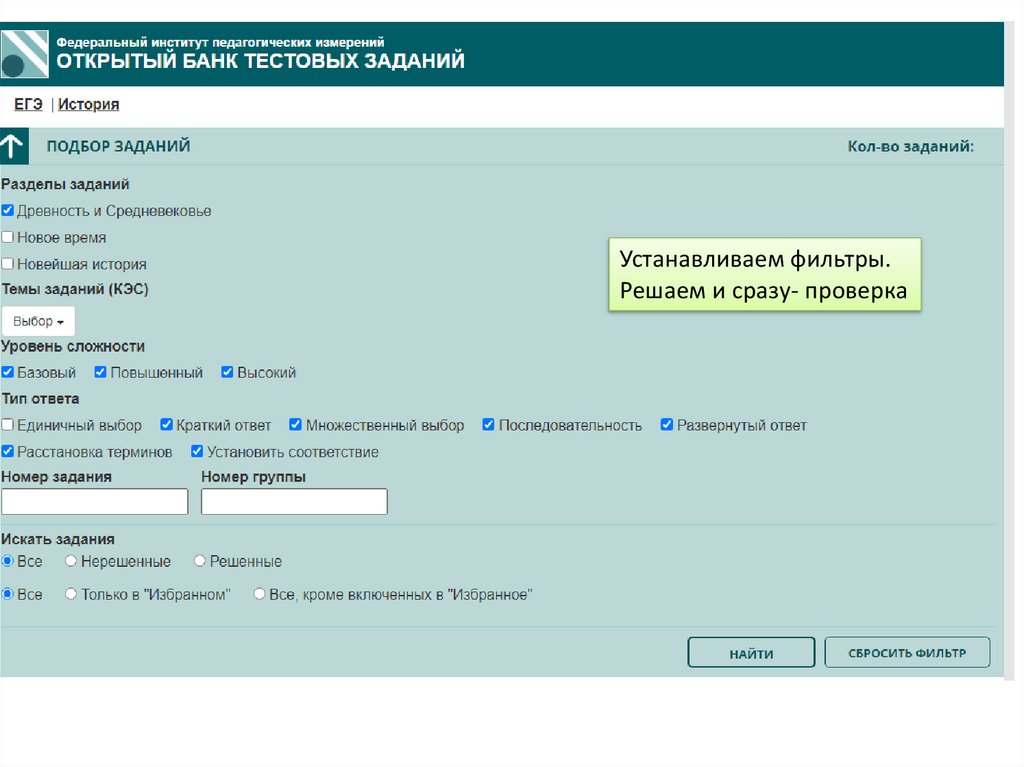The height and width of the screenshot is (767, 1024).
Task: Enable the Новое время section checkbox
Action: pyautogui.click(x=8, y=238)
